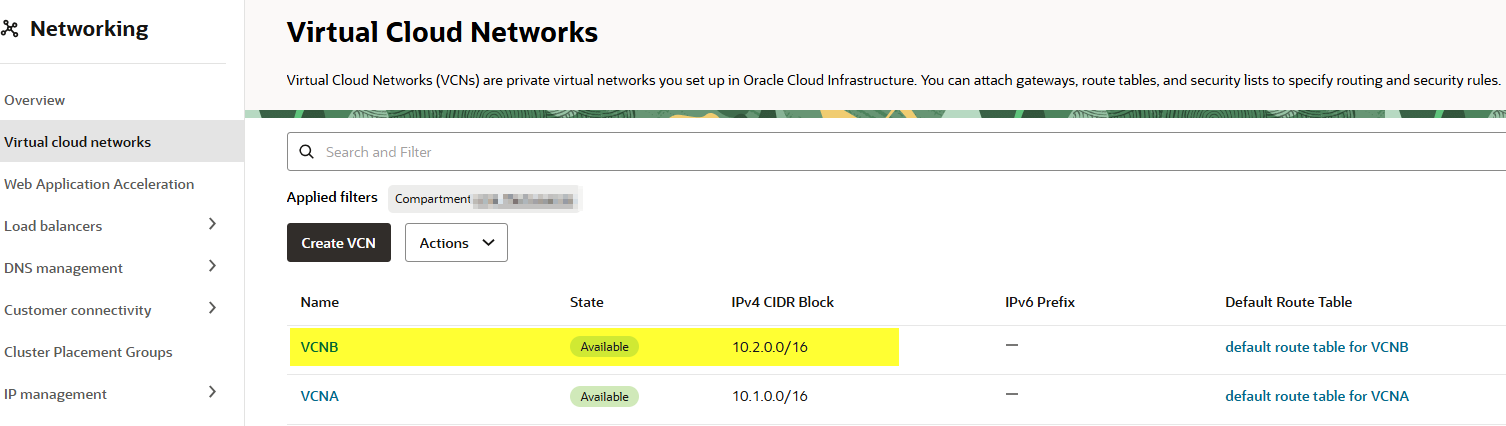Open the VCNA network link
The width and height of the screenshot is (1506, 426).
coord(320,396)
